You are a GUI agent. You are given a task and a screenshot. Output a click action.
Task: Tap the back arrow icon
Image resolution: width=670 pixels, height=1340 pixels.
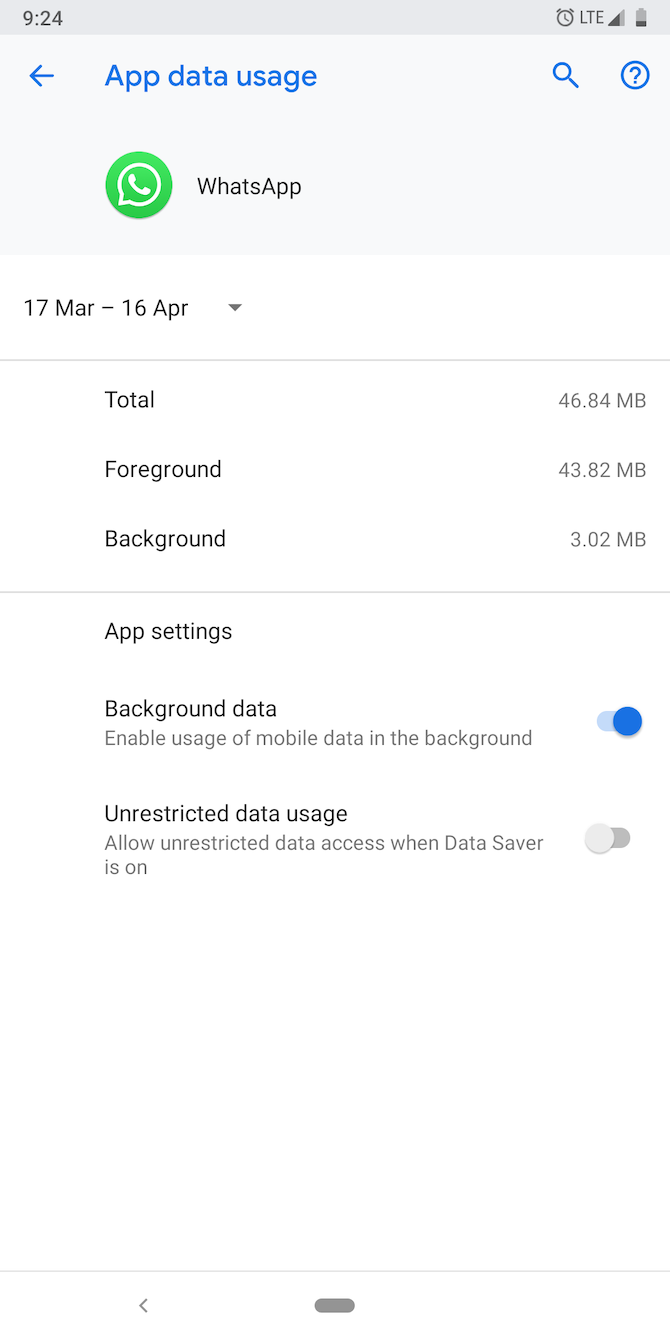tap(41, 76)
